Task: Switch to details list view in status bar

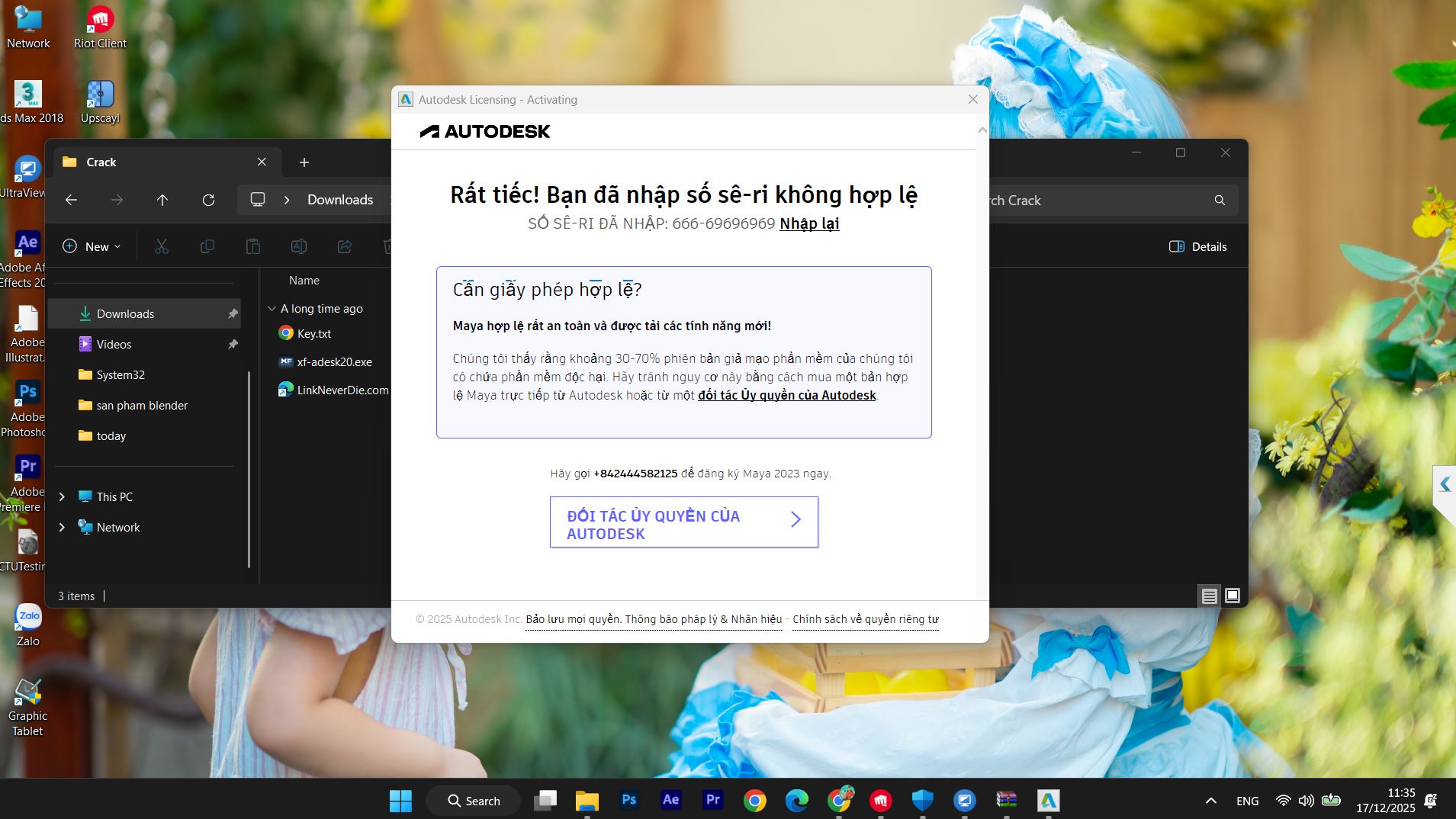Action: pyautogui.click(x=1209, y=596)
